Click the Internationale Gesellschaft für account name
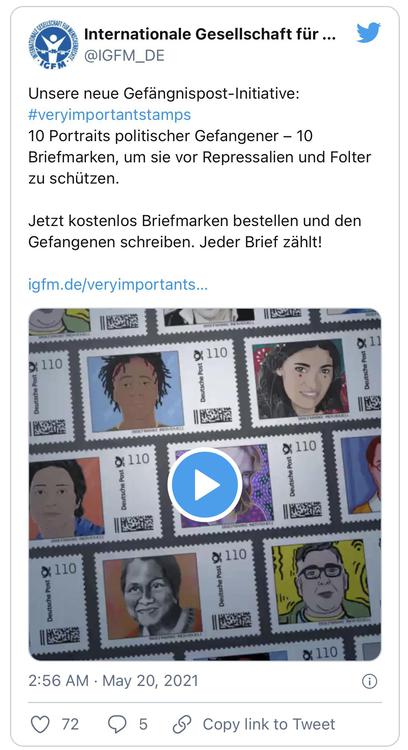This screenshot has height=750, width=408. pyautogui.click(x=210, y=34)
